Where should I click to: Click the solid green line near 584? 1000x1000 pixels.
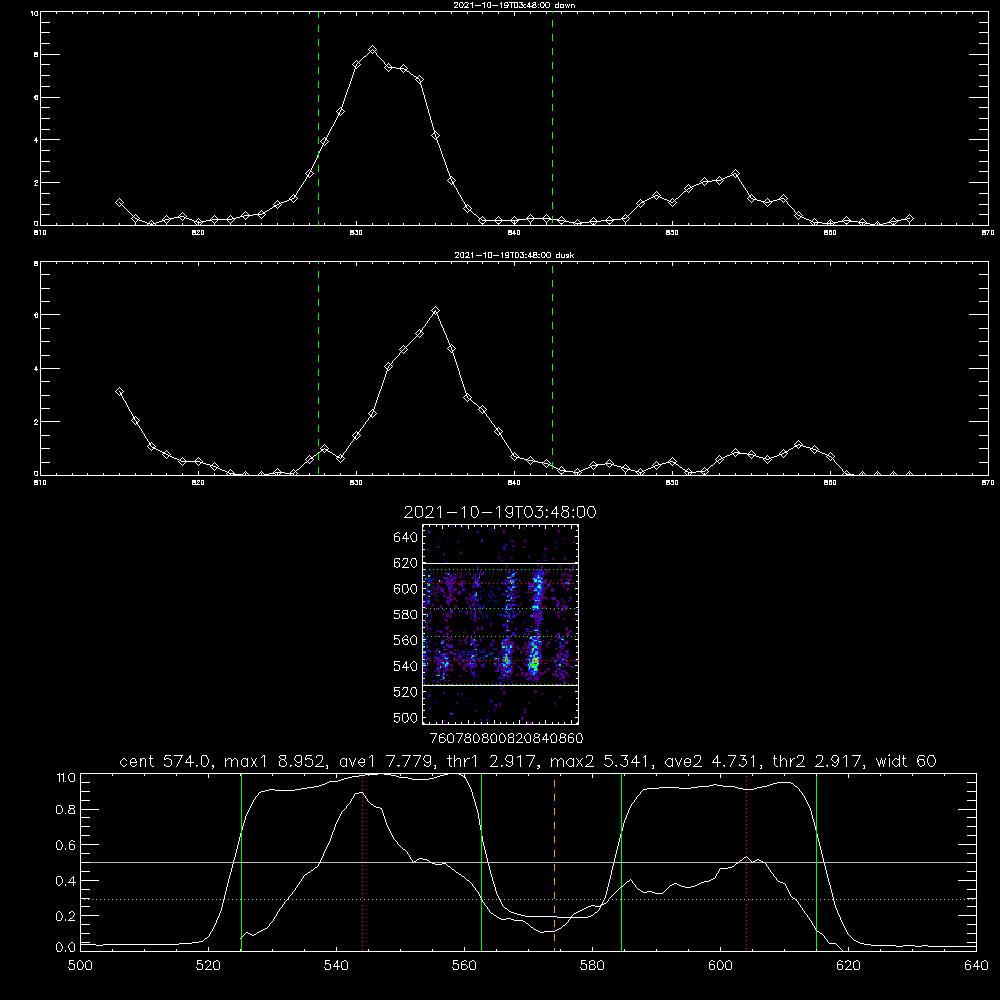pos(621,862)
